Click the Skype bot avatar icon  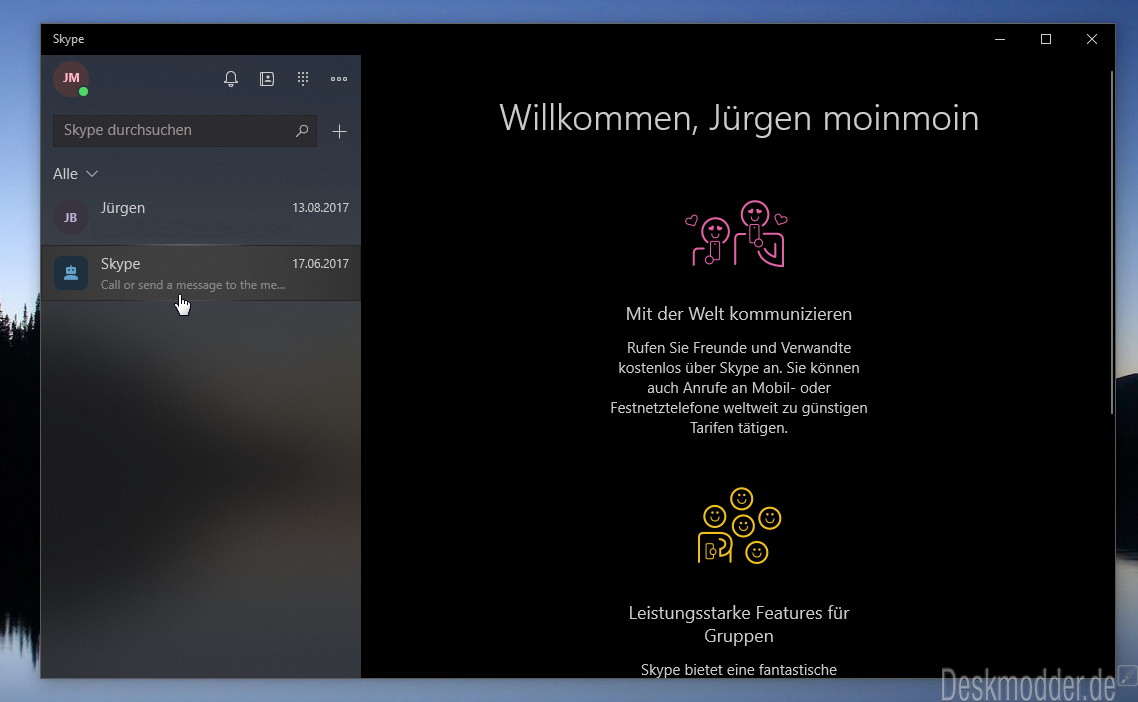[x=70, y=273]
